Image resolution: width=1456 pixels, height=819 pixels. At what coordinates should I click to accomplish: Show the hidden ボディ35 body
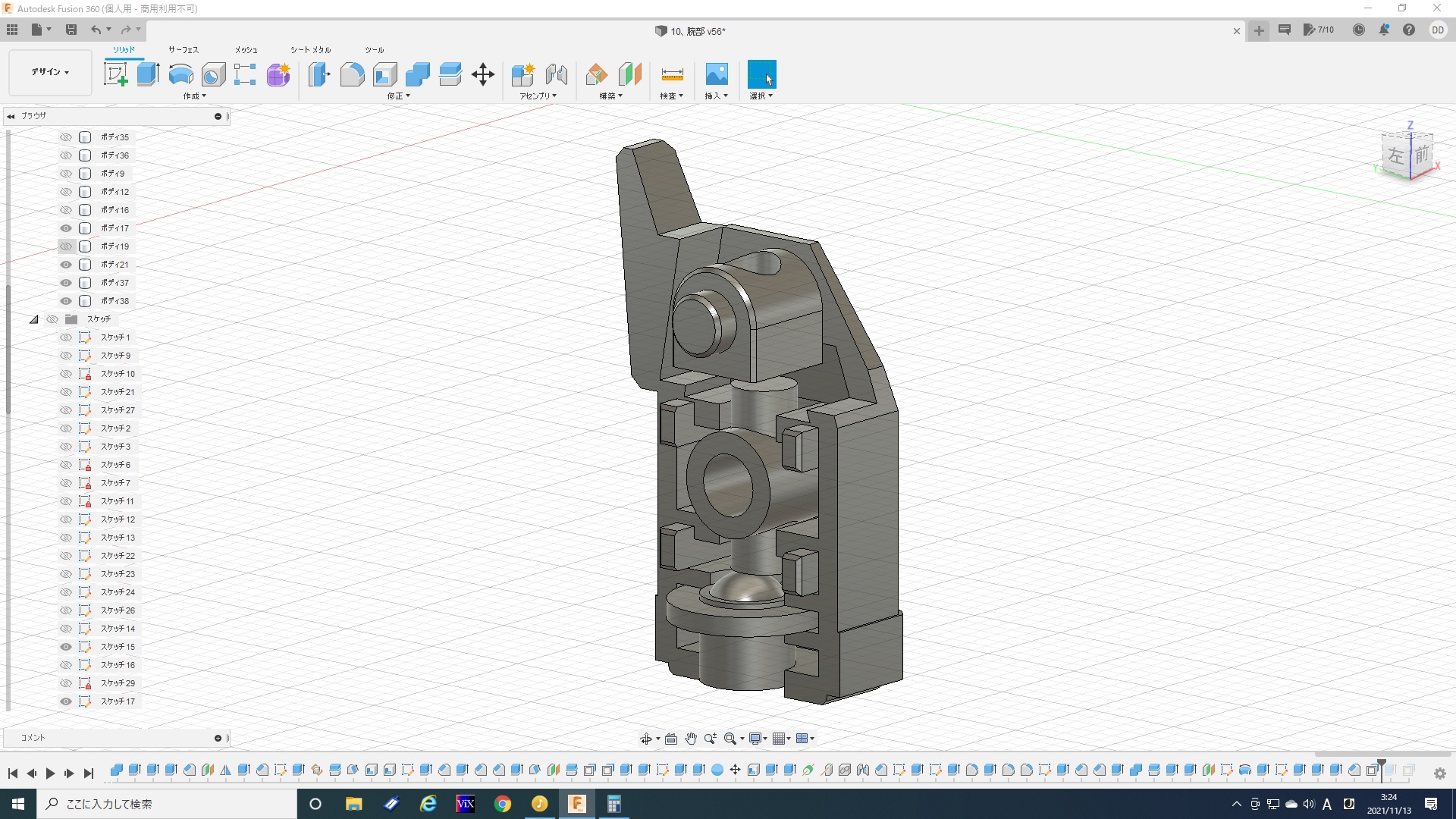pos(66,137)
